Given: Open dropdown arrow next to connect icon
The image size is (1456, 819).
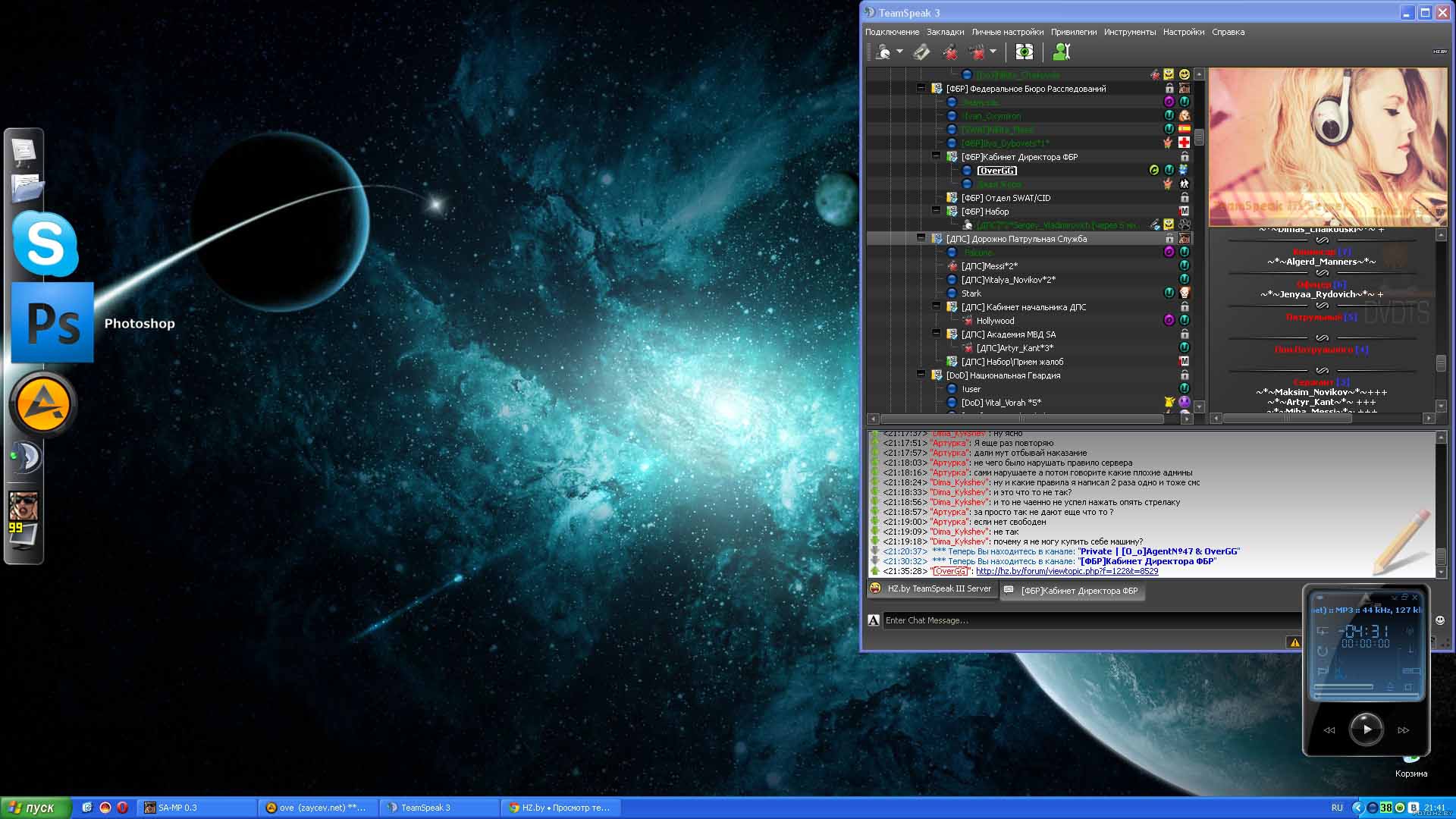Looking at the screenshot, I should point(899,52).
